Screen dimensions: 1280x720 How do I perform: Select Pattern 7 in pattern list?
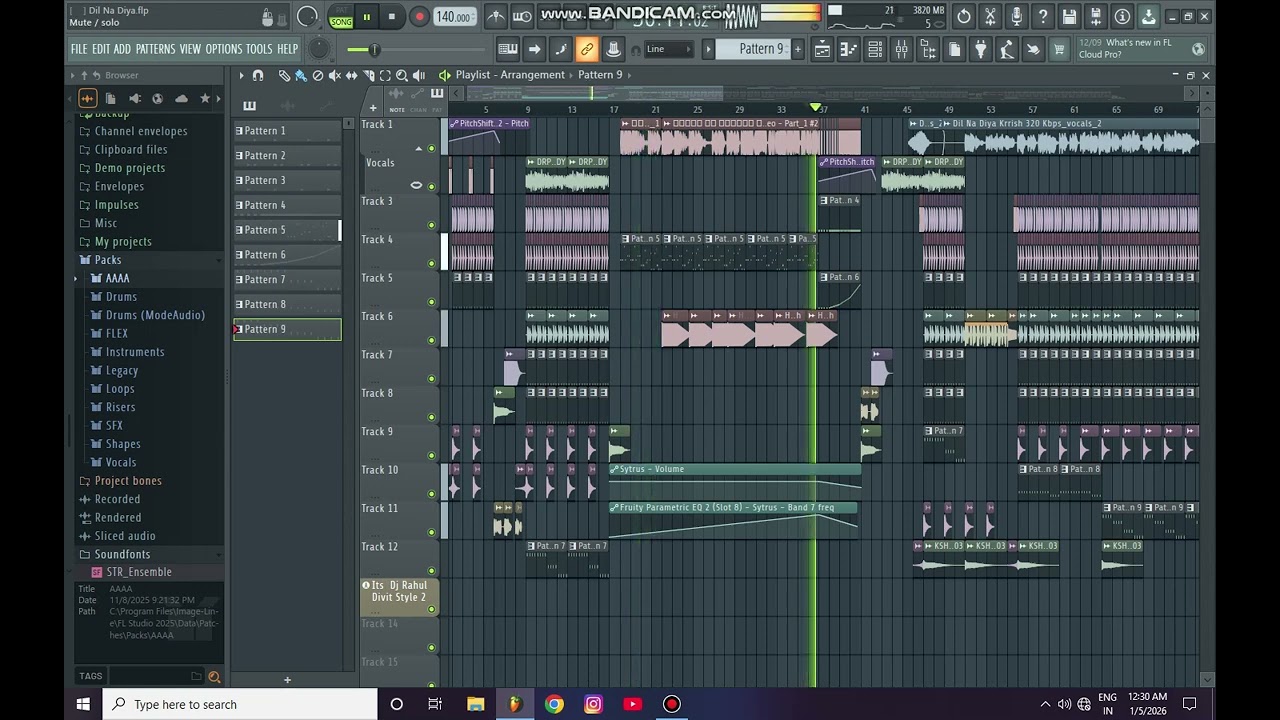click(286, 280)
